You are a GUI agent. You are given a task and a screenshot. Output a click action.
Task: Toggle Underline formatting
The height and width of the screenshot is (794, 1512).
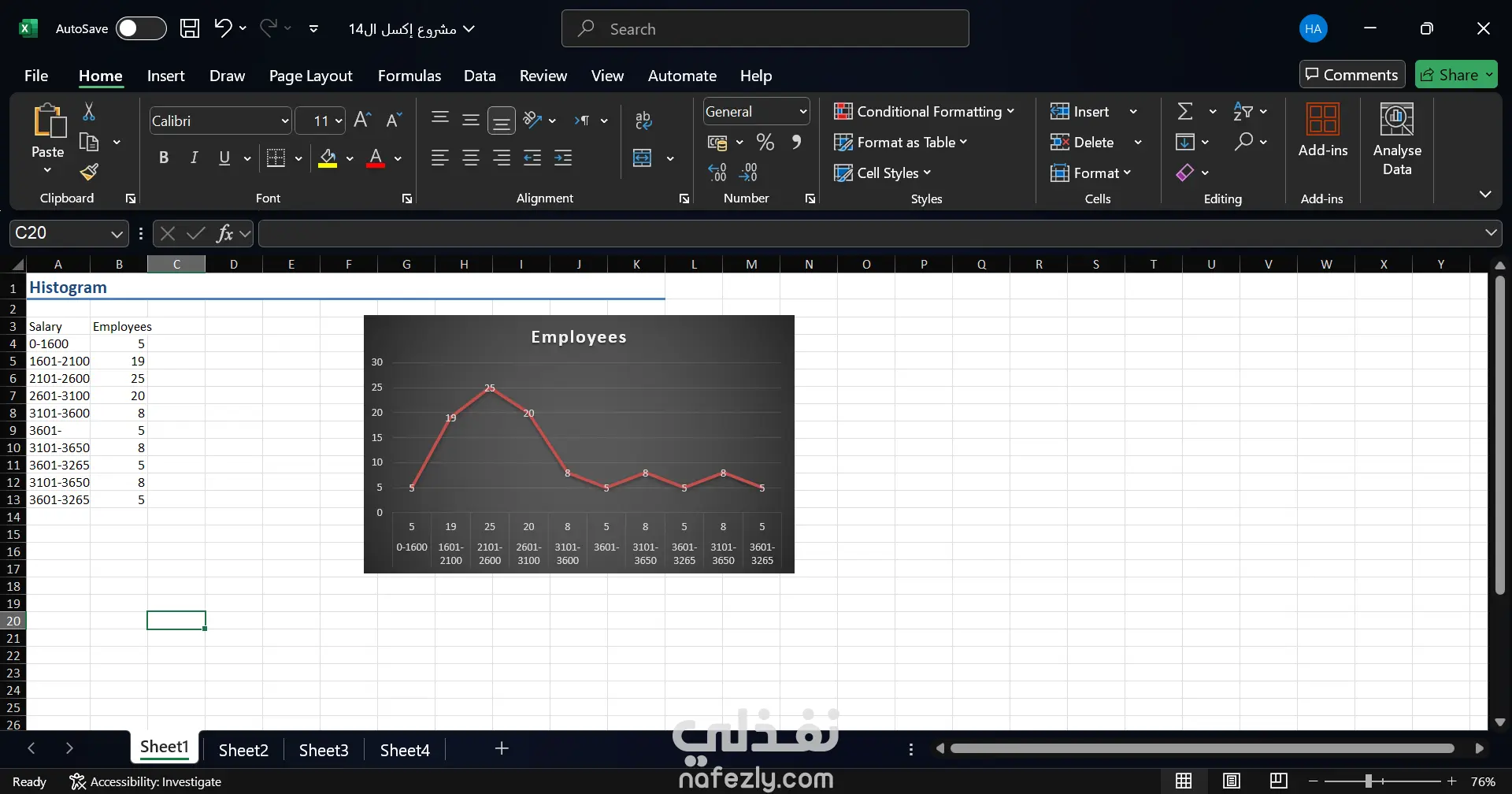[x=224, y=158]
